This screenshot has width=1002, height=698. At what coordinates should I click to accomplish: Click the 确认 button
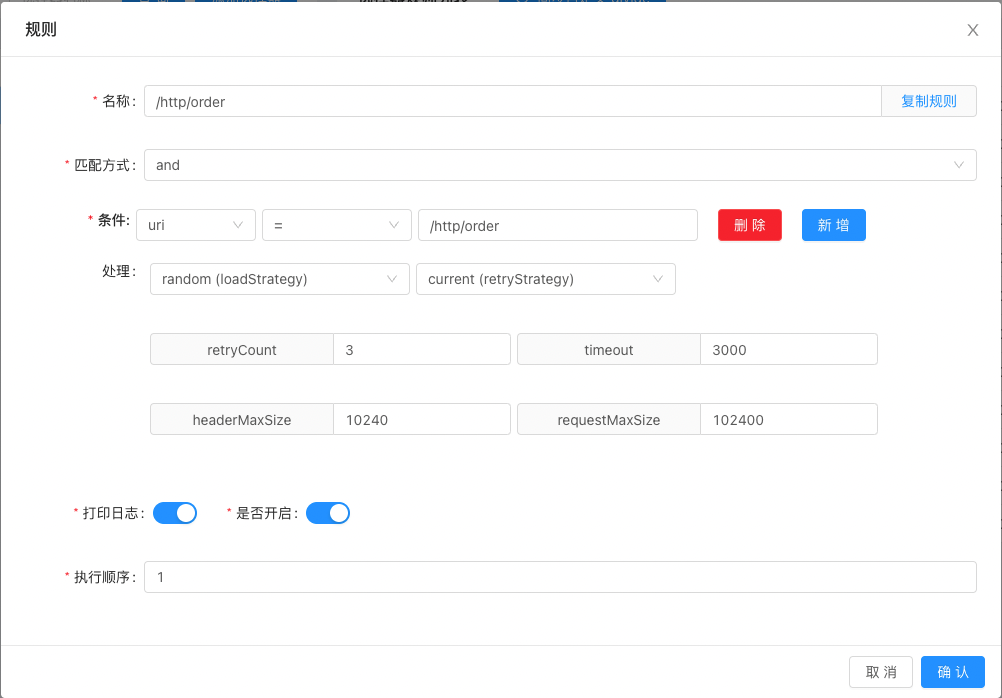click(952, 672)
